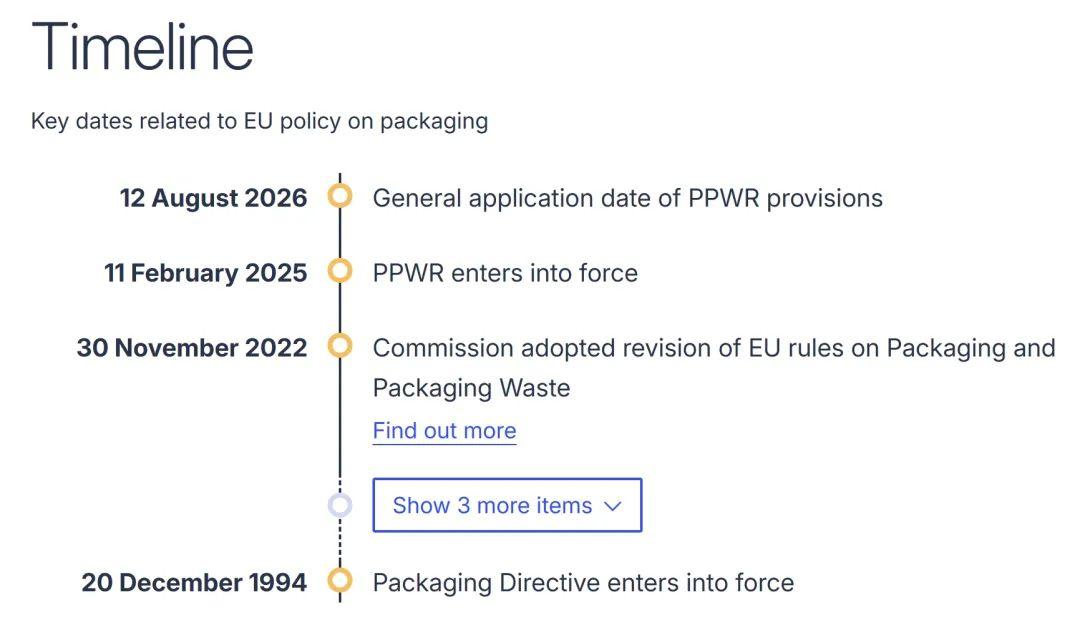Open the Find out more link
This screenshot has height=620, width=1080.
pos(444,431)
